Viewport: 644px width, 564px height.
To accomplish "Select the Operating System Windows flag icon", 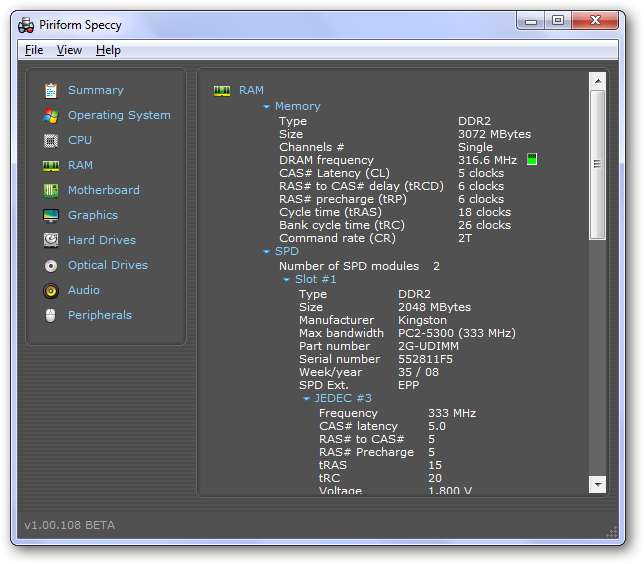I will click(50, 115).
